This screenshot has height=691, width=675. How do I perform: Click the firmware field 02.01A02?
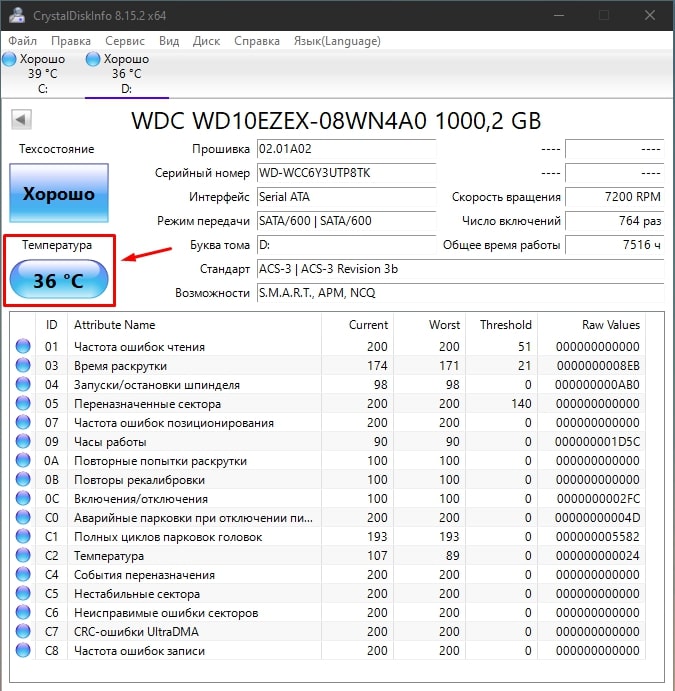[x=346, y=149]
